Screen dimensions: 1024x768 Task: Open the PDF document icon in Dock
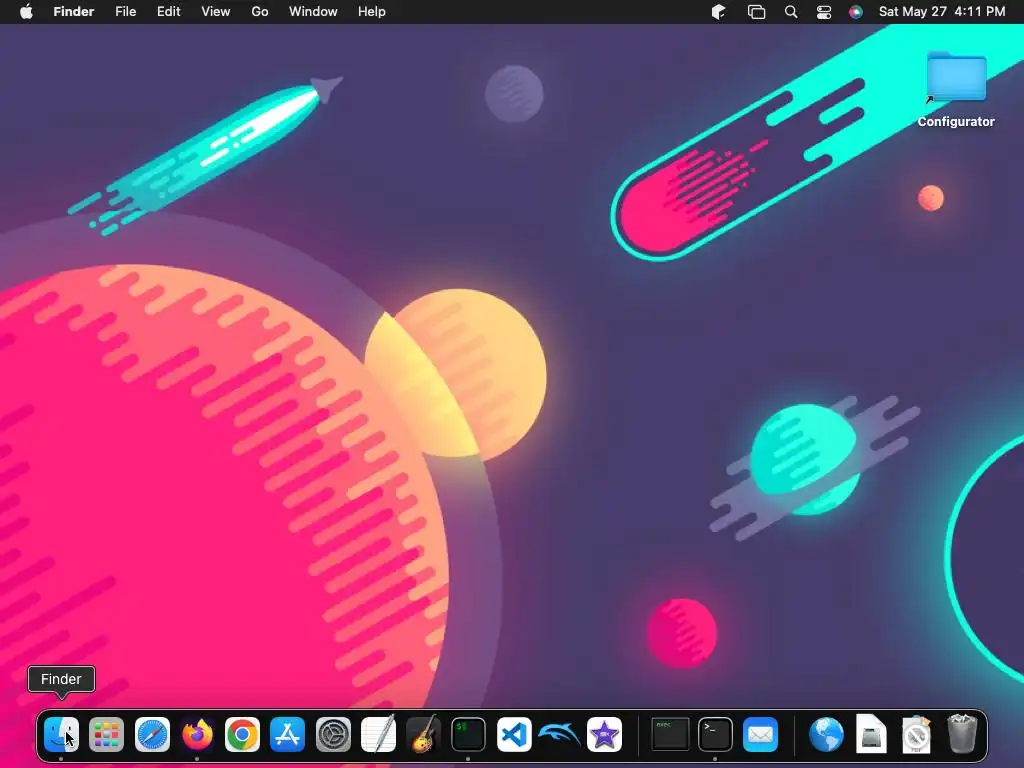(x=916, y=735)
